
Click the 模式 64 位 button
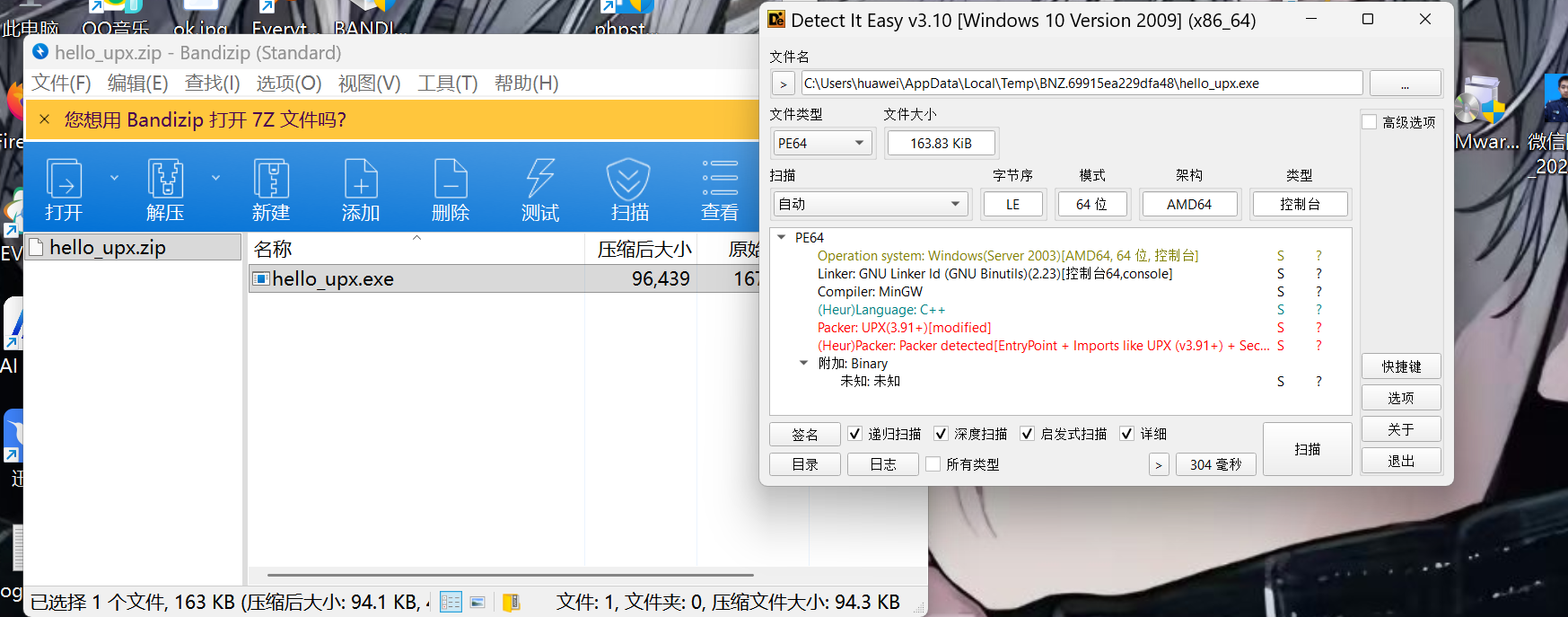1091,204
